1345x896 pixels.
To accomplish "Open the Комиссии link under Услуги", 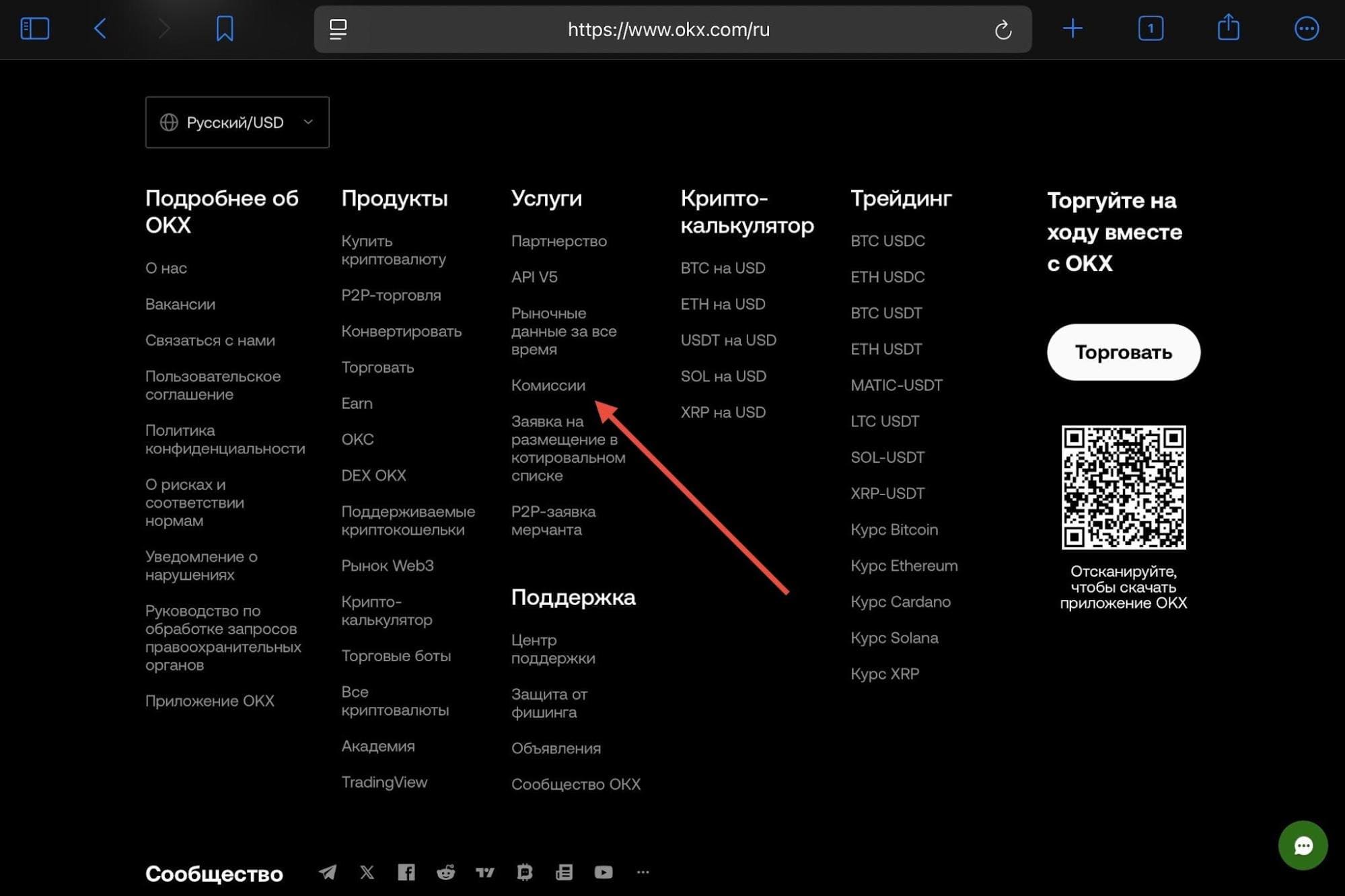I will point(549,385).
